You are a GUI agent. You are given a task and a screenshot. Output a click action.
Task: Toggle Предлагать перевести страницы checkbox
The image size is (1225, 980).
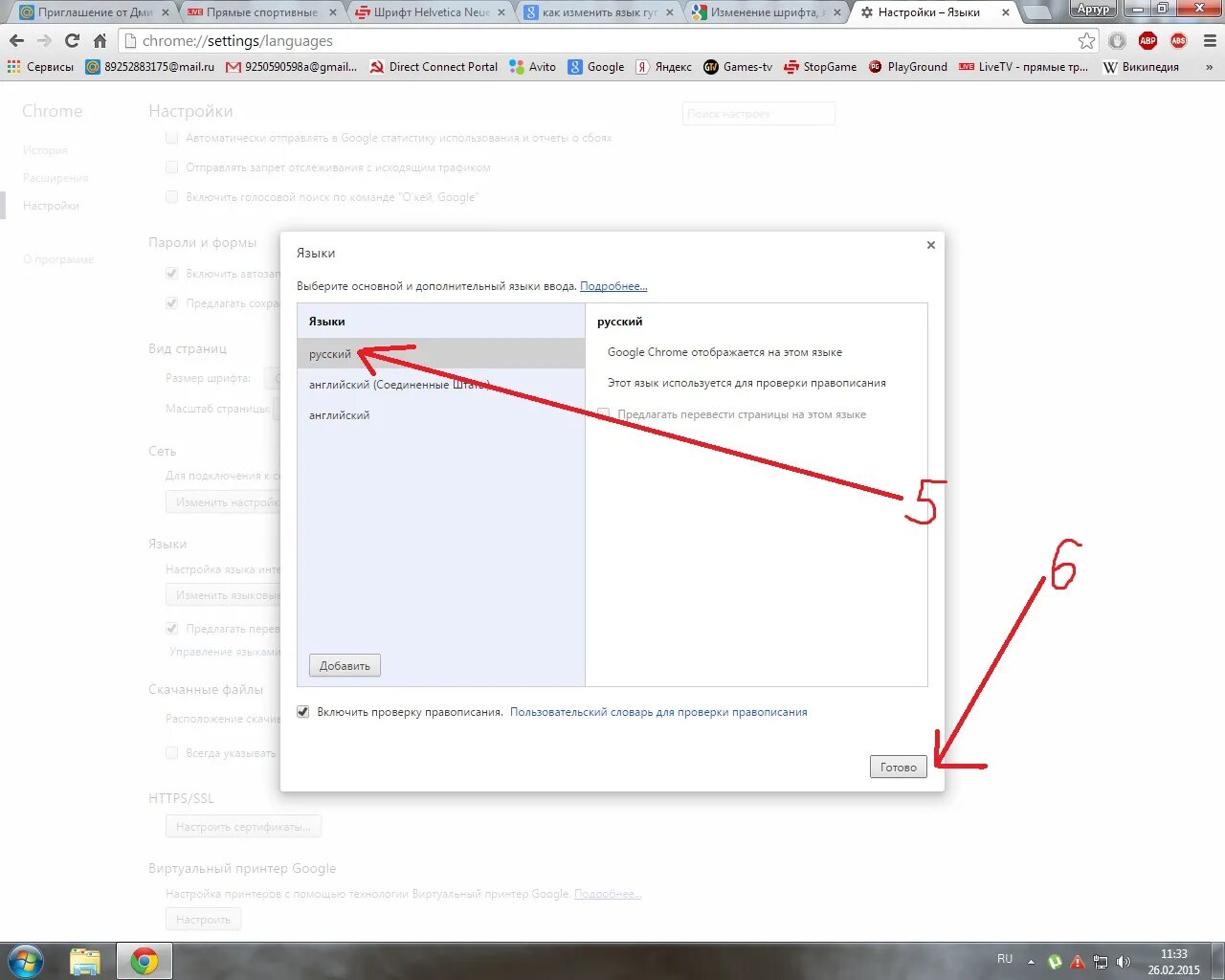tap(603, 414)
